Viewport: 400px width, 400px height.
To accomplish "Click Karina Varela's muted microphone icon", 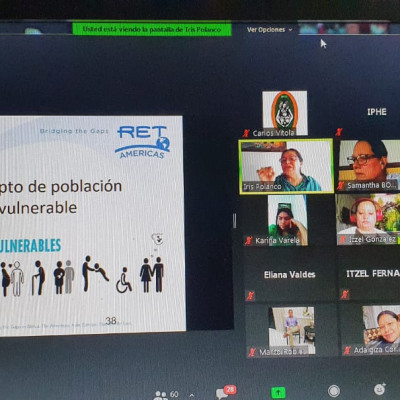I will [x=248, y=240].
